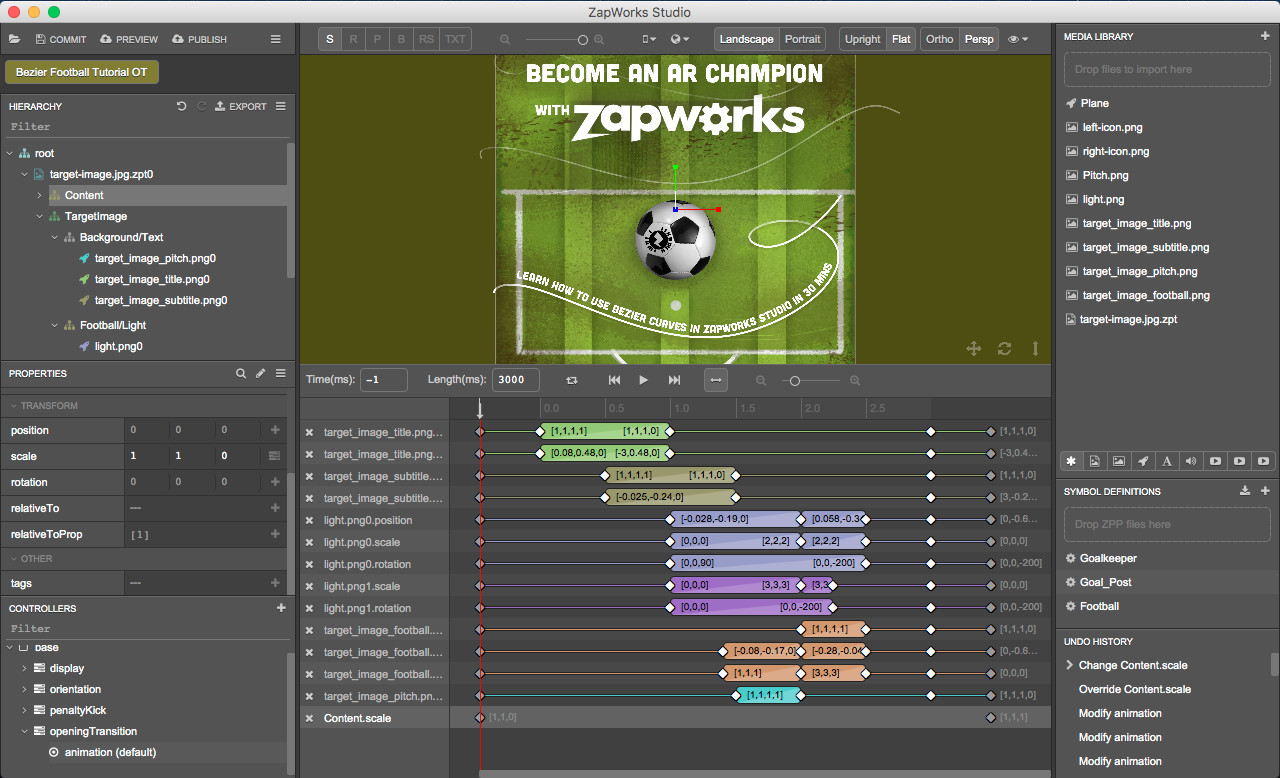Switch camera orientation to Flat

[x=899, y=38]
